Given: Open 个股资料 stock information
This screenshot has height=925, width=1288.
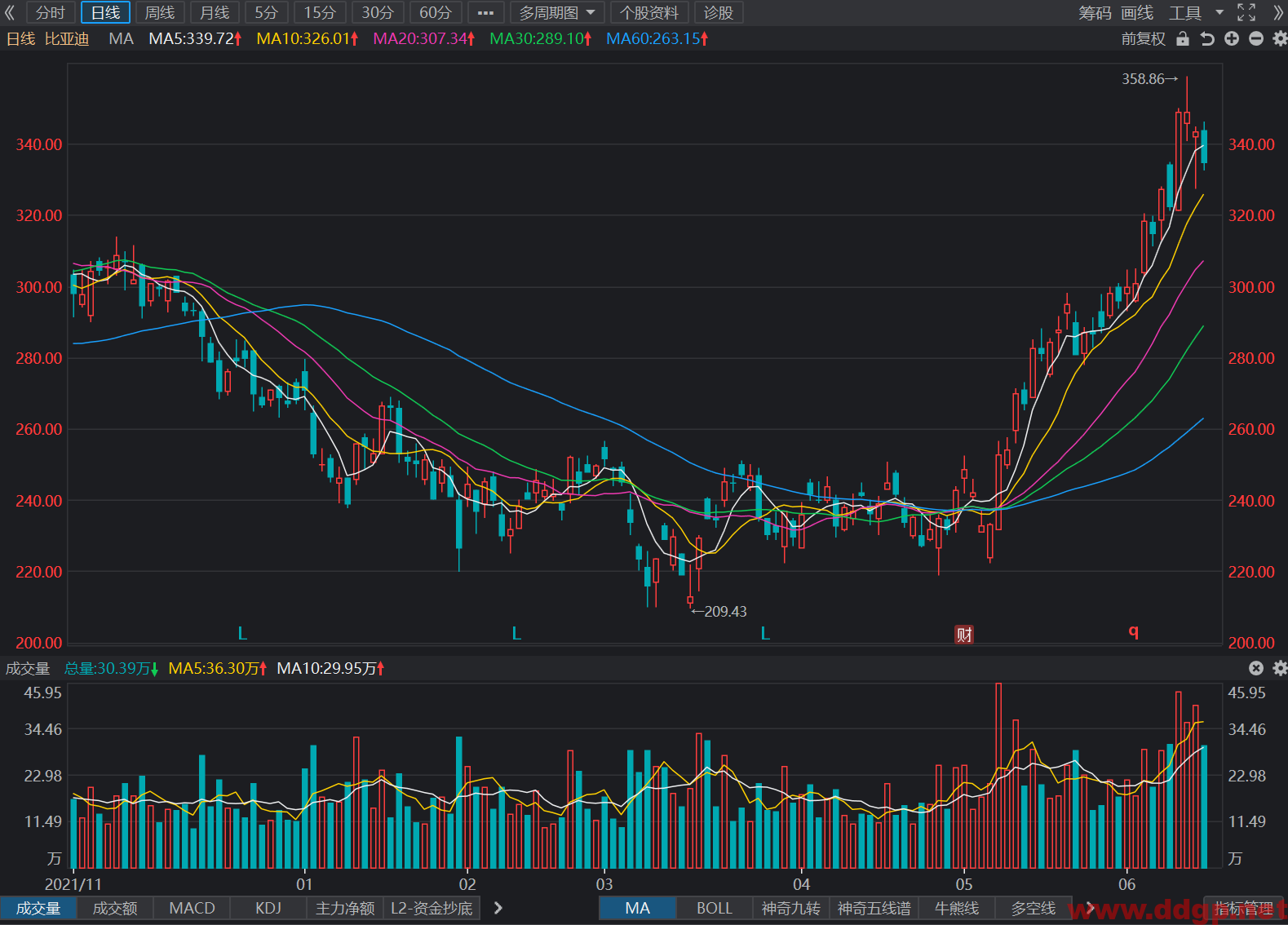Looking at the screenshot, I should [649, 13].
